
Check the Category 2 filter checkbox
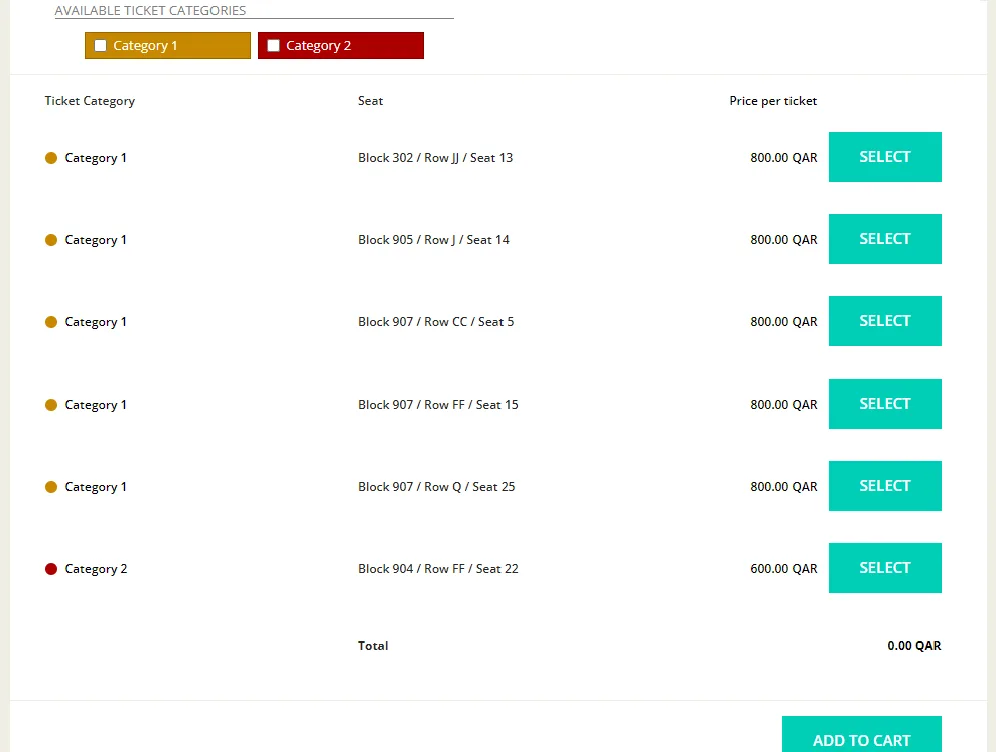(273, 46)
